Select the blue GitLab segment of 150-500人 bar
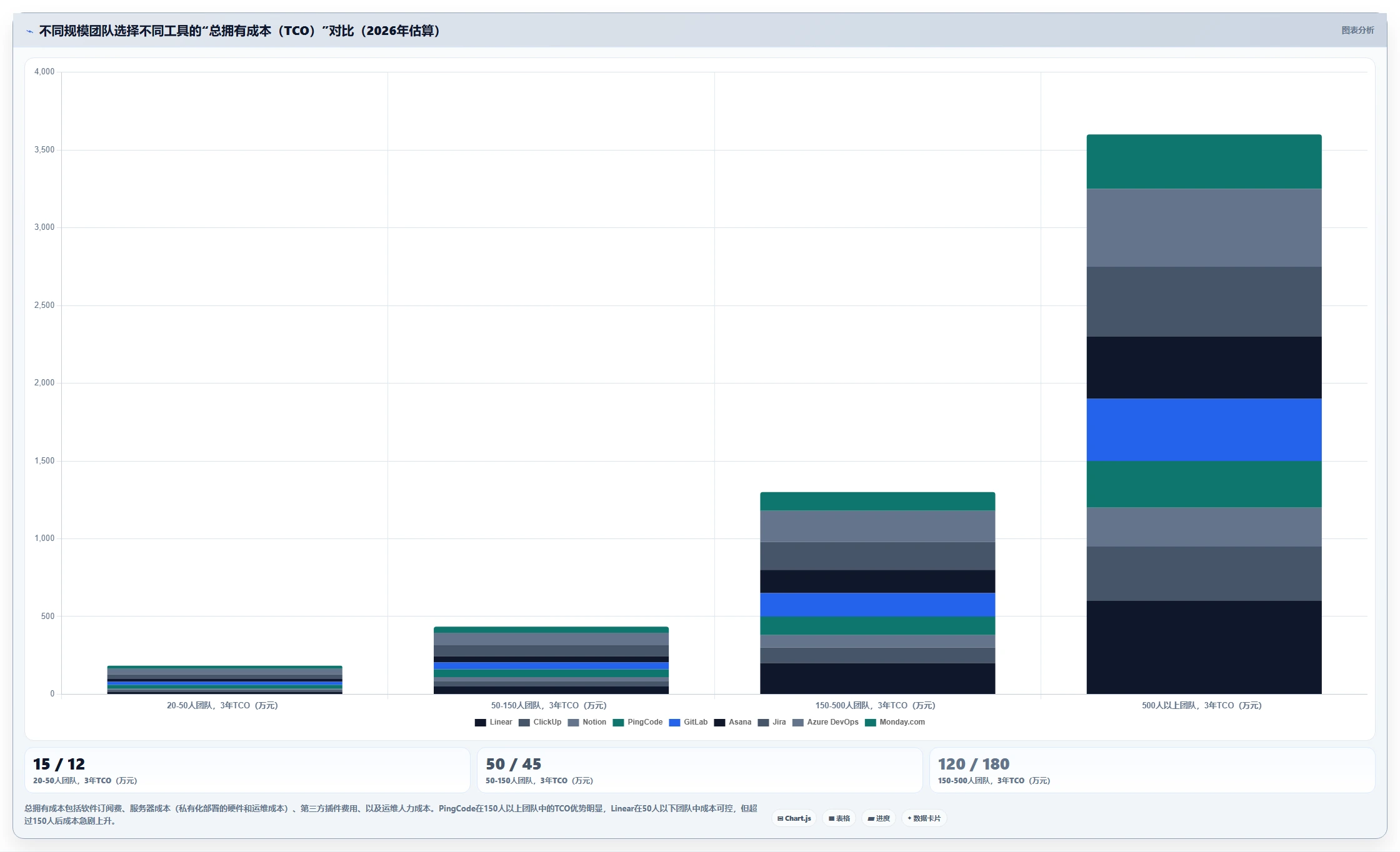Screen dimensions: 1400x852 (877, 605)
